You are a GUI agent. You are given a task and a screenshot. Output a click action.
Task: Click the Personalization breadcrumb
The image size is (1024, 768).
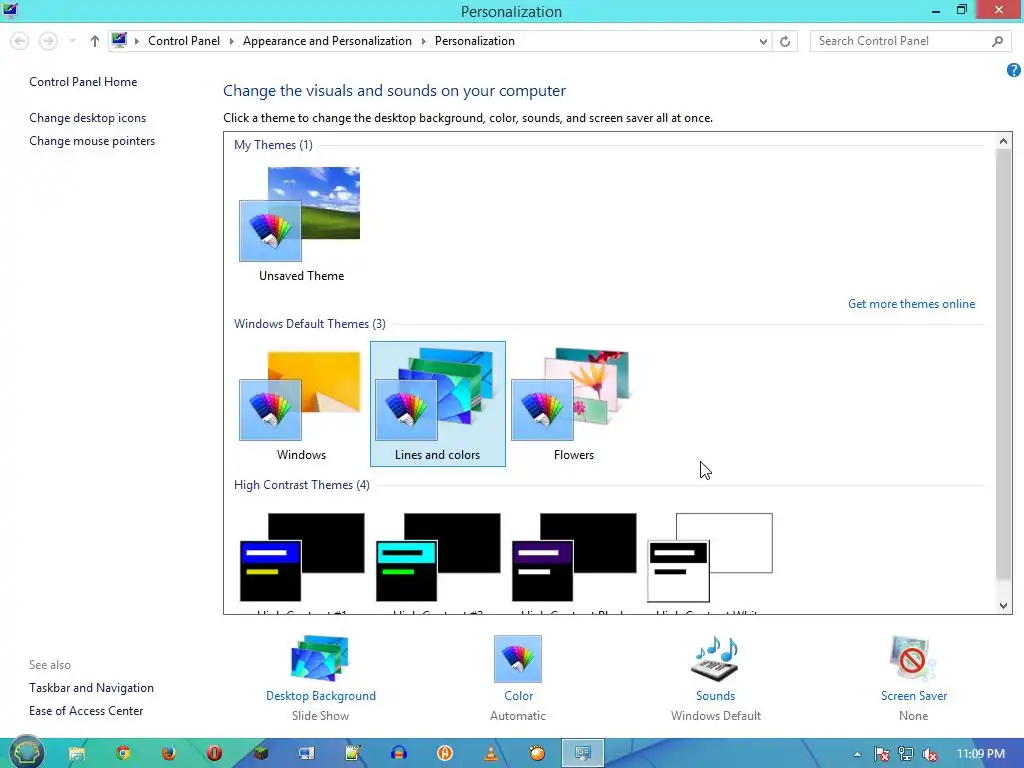point(475,40)
